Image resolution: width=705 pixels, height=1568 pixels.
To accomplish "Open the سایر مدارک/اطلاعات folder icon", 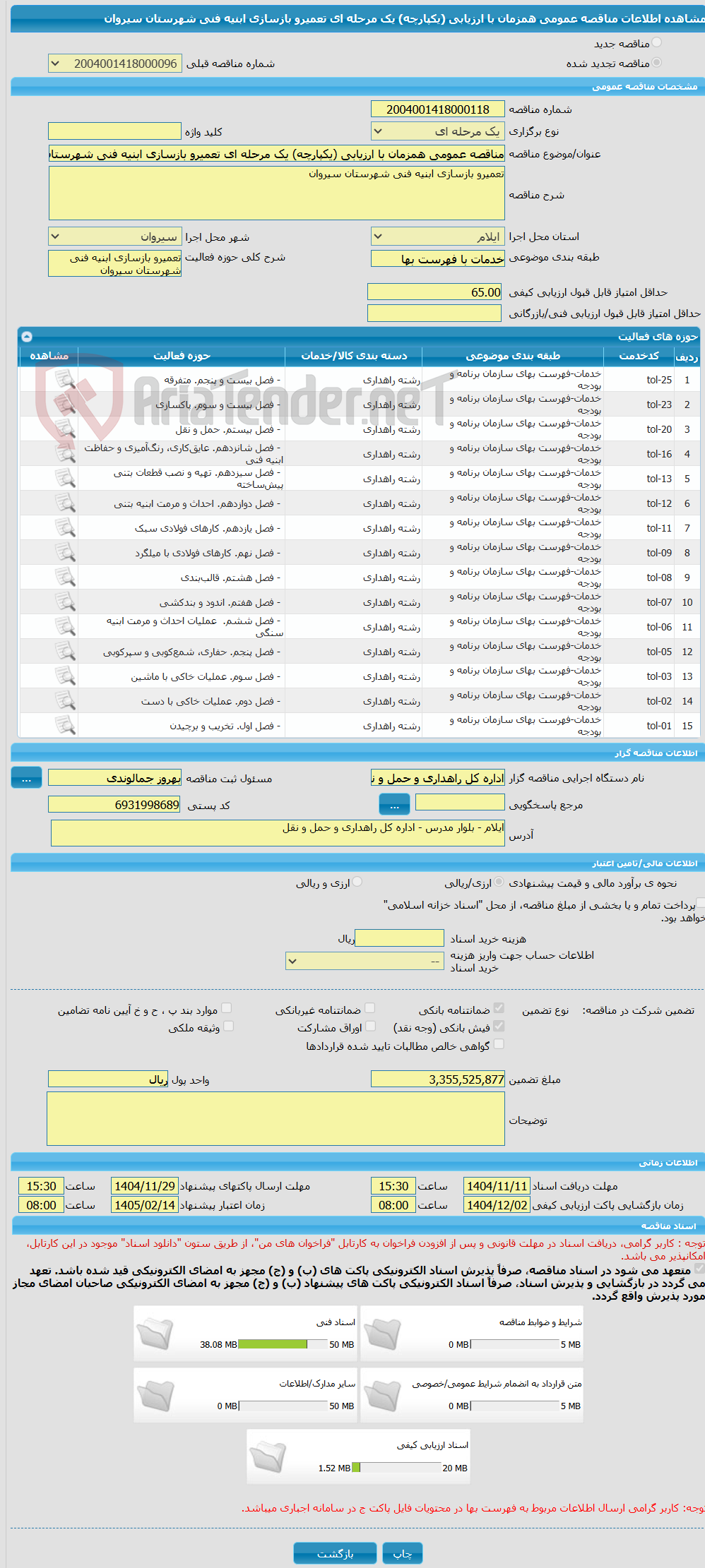I will (155, 1395).
